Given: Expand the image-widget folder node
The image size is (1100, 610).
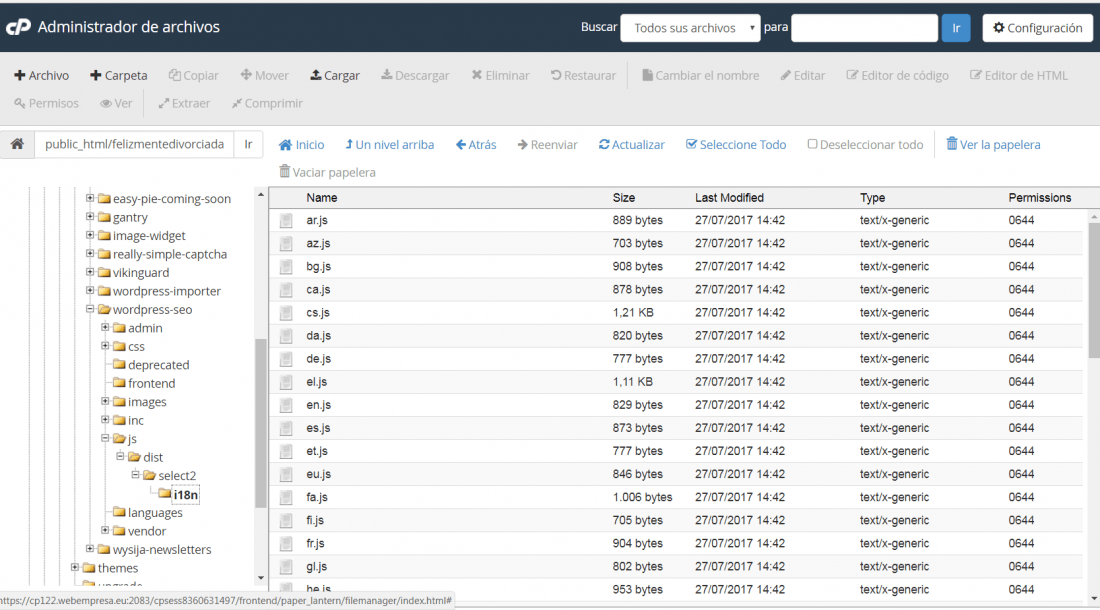Looking at the screenshot, I should coord(90,235).
